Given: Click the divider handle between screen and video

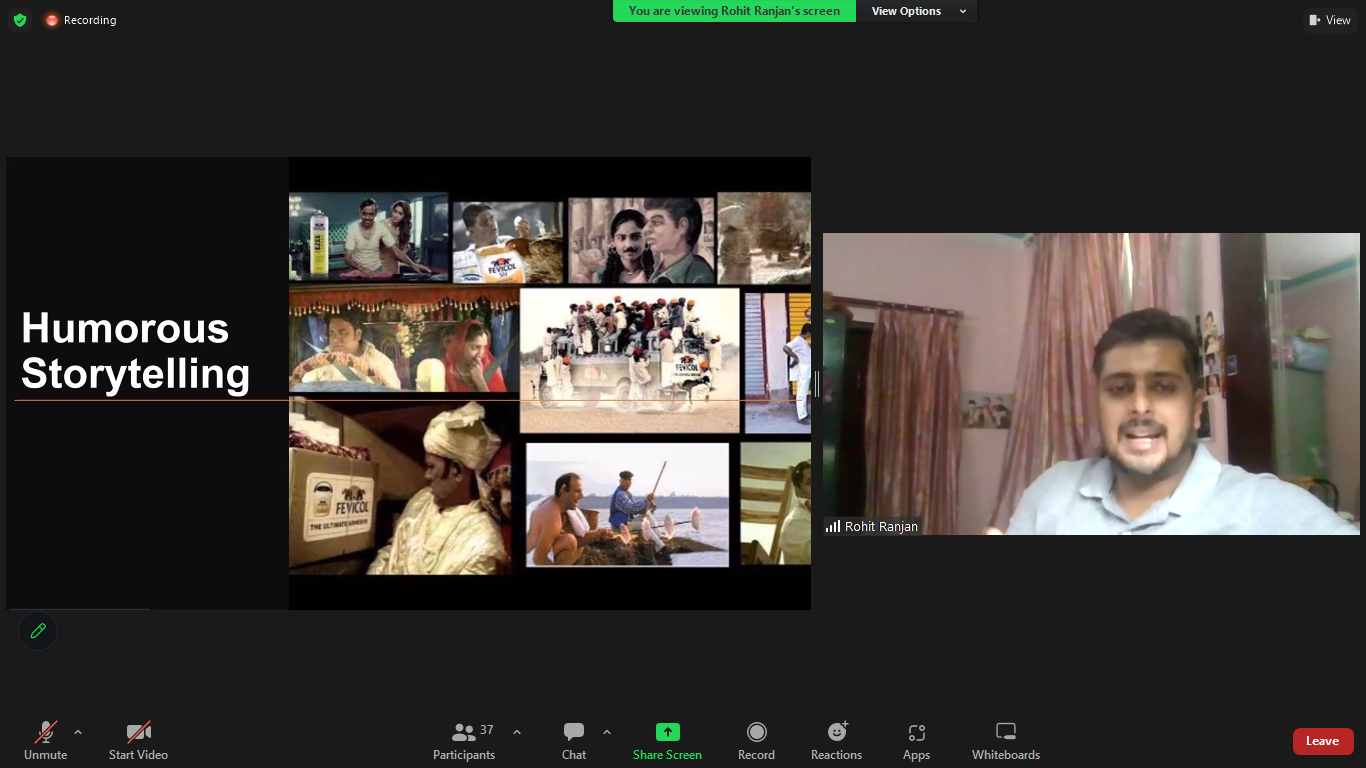Looking at the screenshot, I should pos(817,384).
